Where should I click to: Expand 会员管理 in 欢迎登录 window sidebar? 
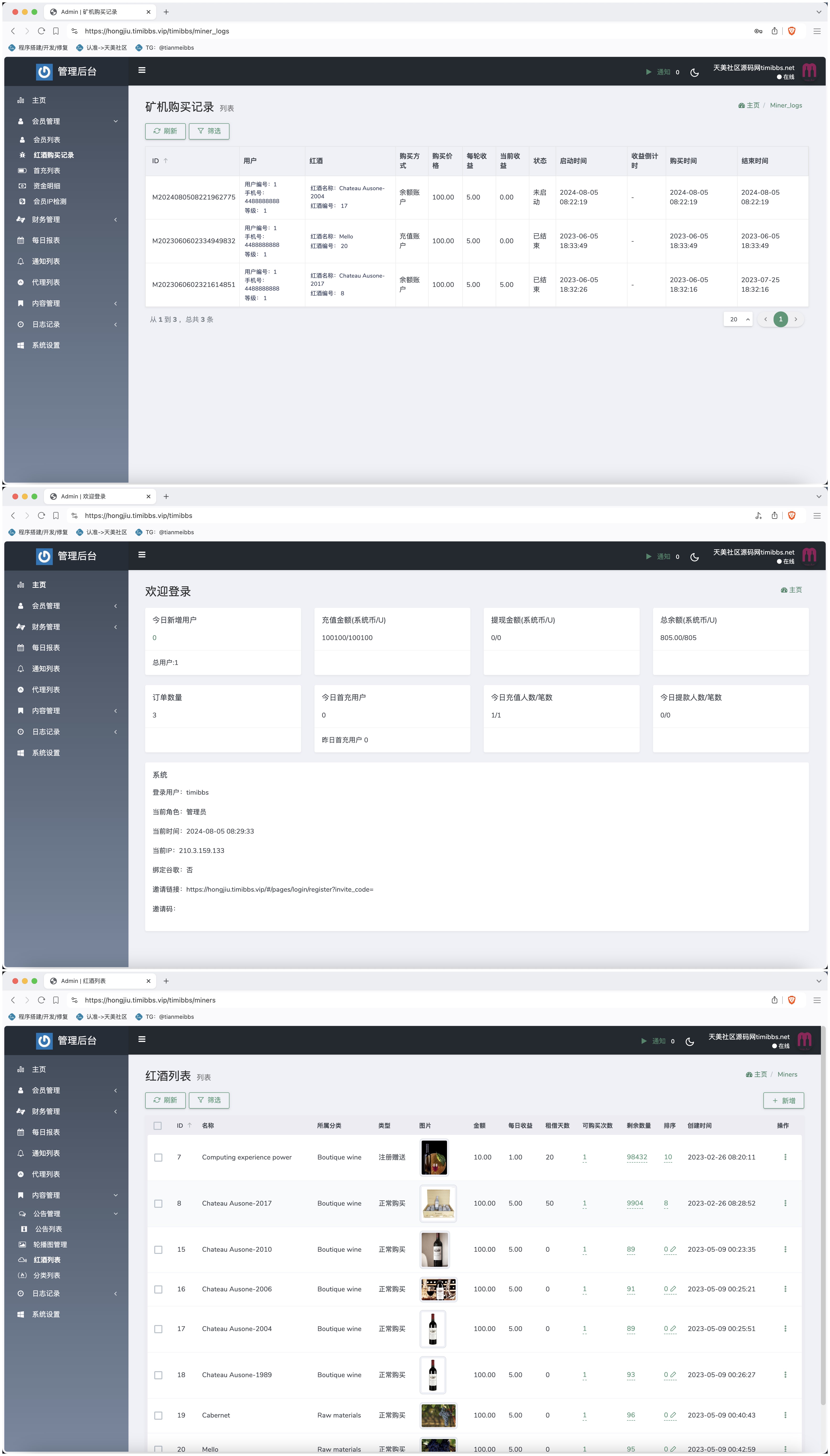click(x=66, y=606)
